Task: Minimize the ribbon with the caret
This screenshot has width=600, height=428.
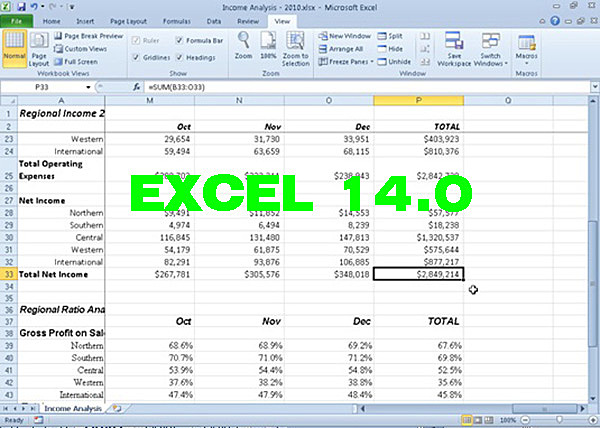Action: 542,21
